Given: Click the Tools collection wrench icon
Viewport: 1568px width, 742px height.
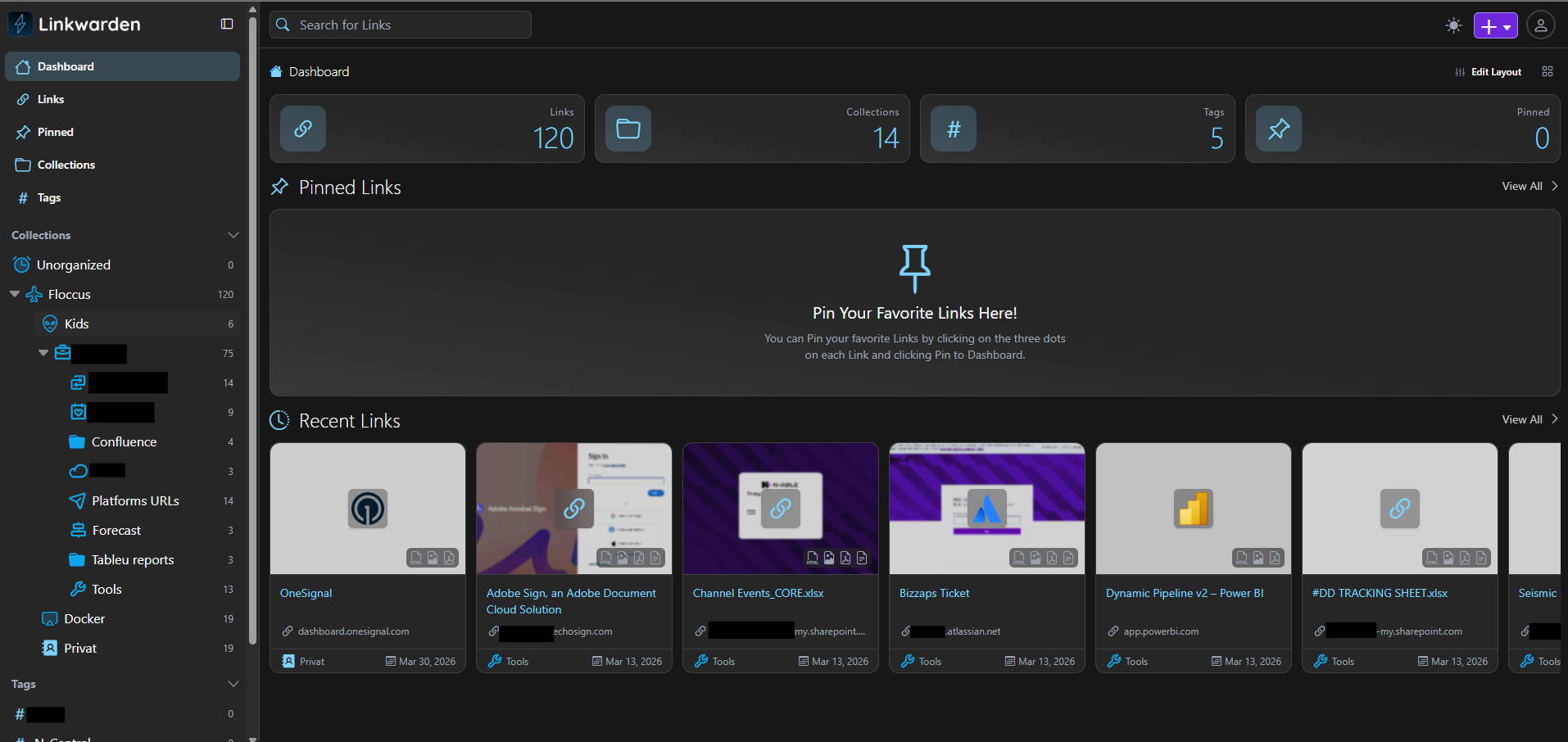Looking at the screenshot, I should pos(78,589).
